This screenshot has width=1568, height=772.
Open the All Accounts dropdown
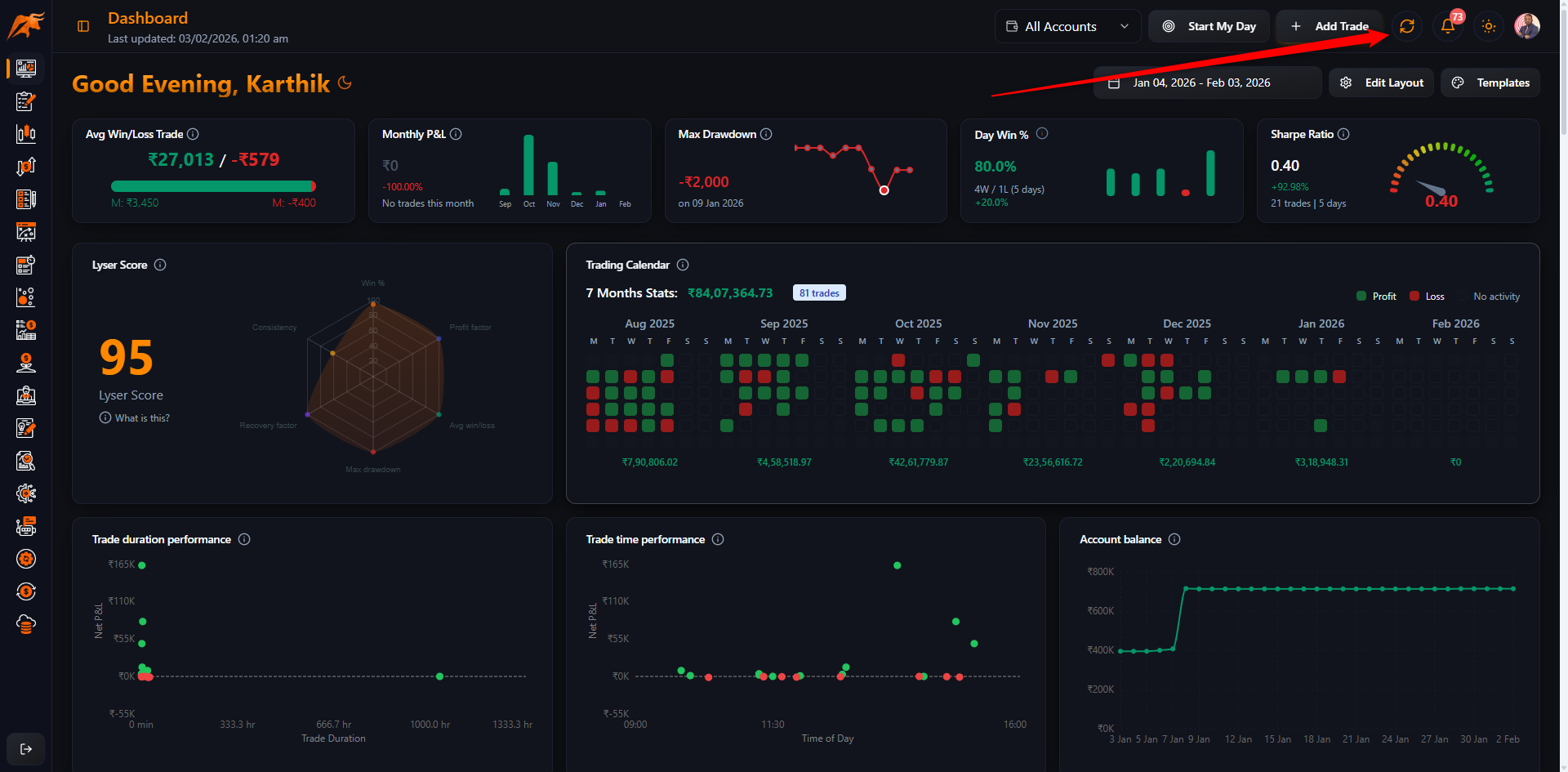pos(1067,26)
